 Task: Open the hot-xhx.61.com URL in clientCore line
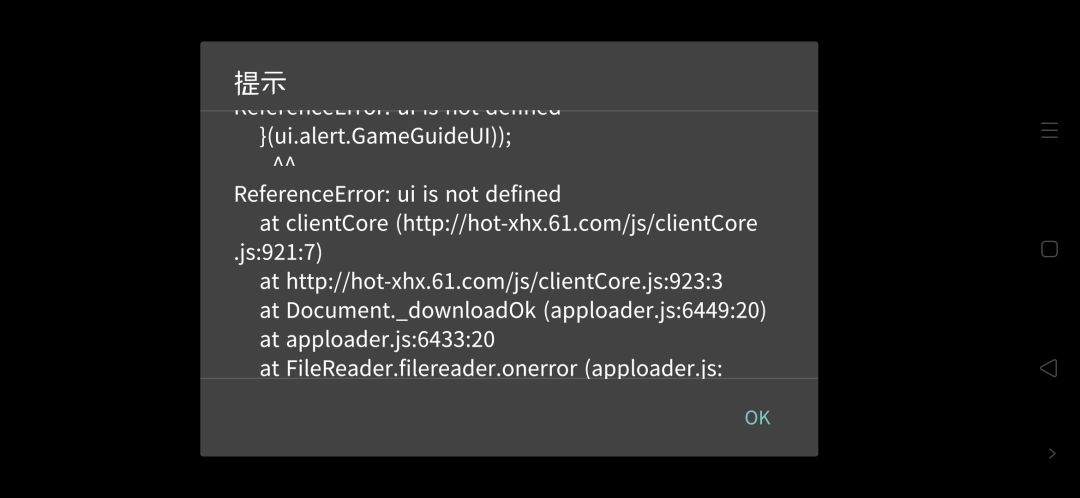tap(580, 223)
